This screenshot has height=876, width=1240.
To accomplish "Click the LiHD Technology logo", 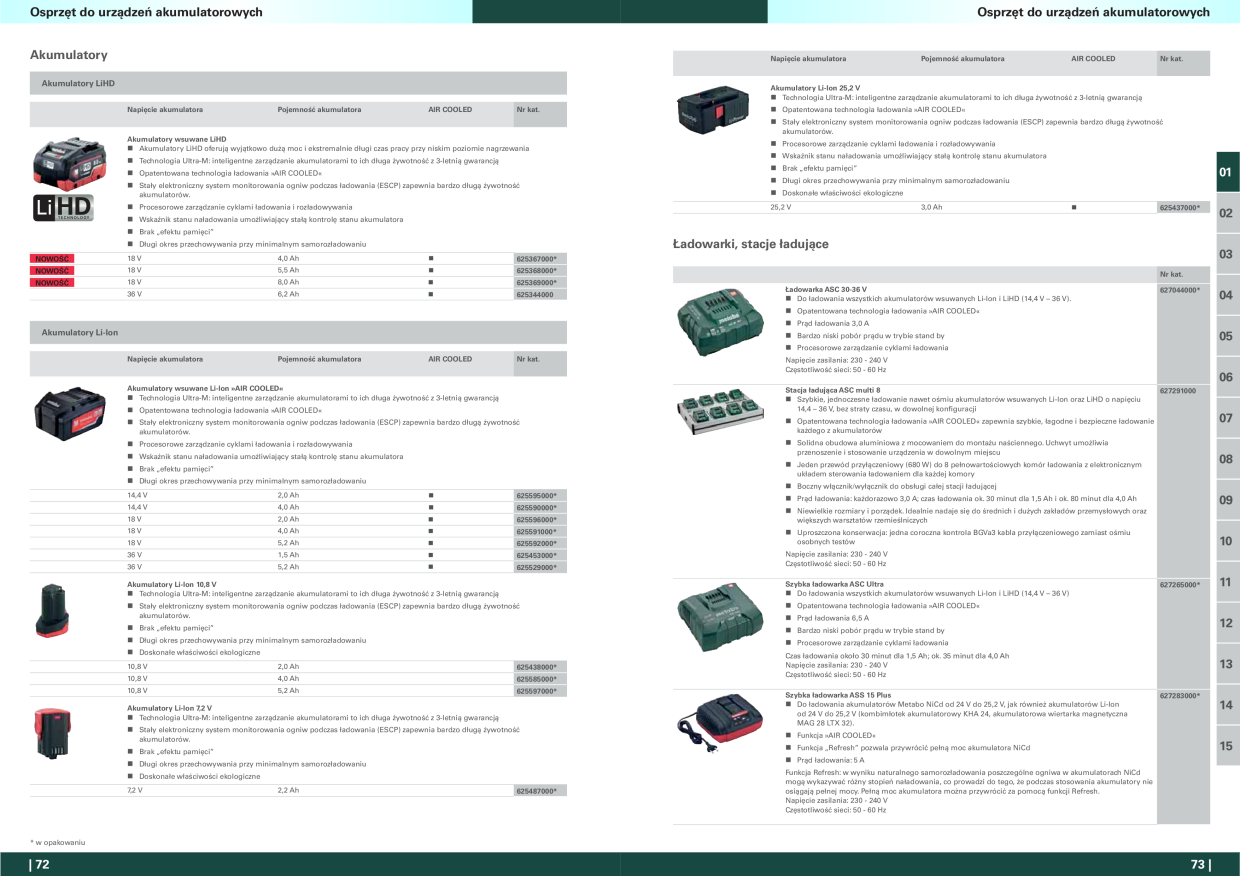I will point(63,207).
